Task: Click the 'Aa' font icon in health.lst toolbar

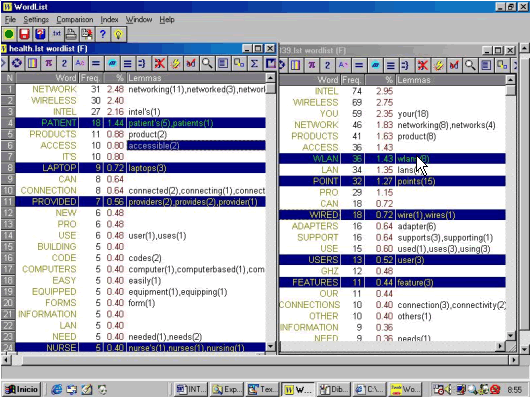Action: pos(80,63)
